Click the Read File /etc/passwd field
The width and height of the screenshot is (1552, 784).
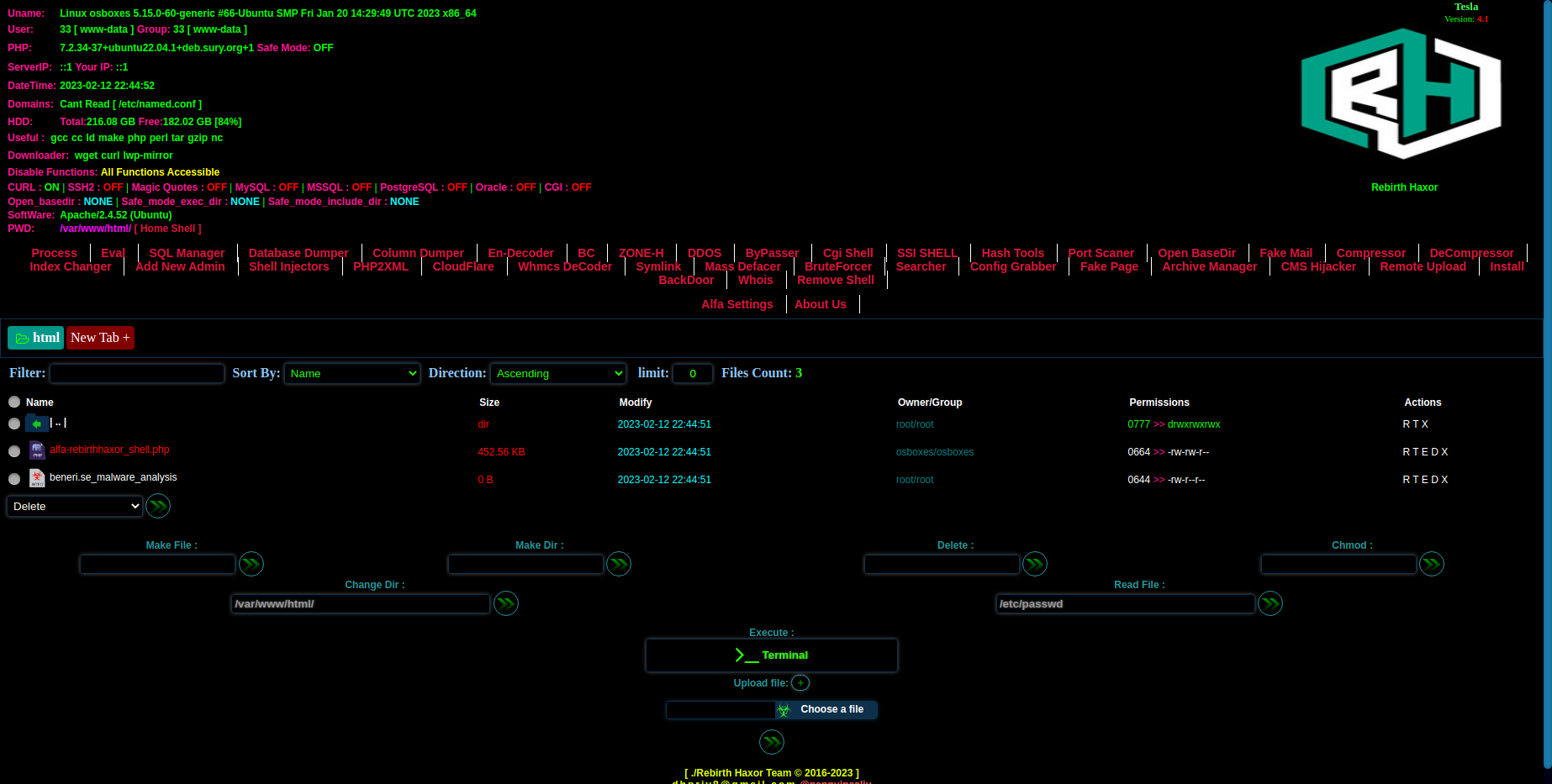coord(1126,603)
